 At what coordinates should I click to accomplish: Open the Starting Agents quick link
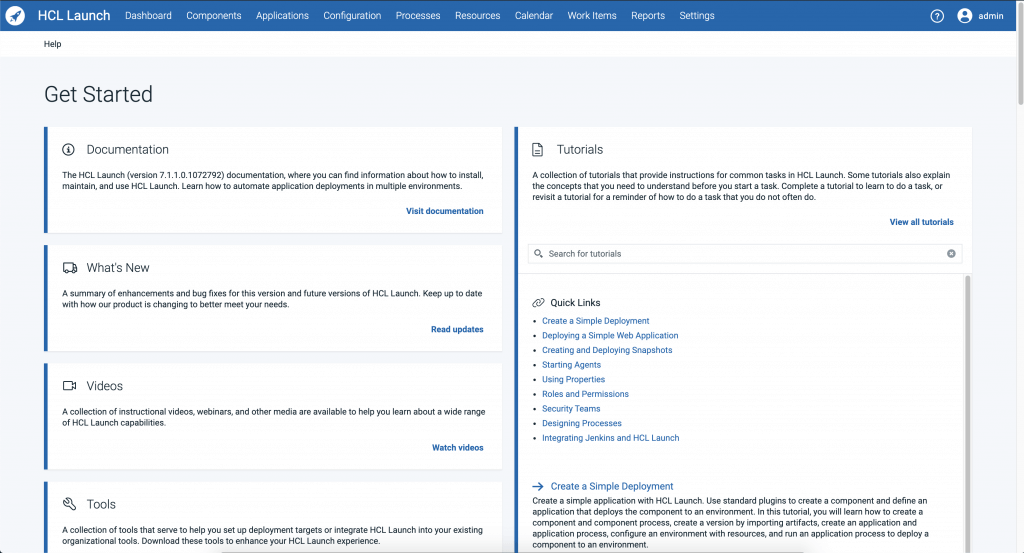pos(571,365)
